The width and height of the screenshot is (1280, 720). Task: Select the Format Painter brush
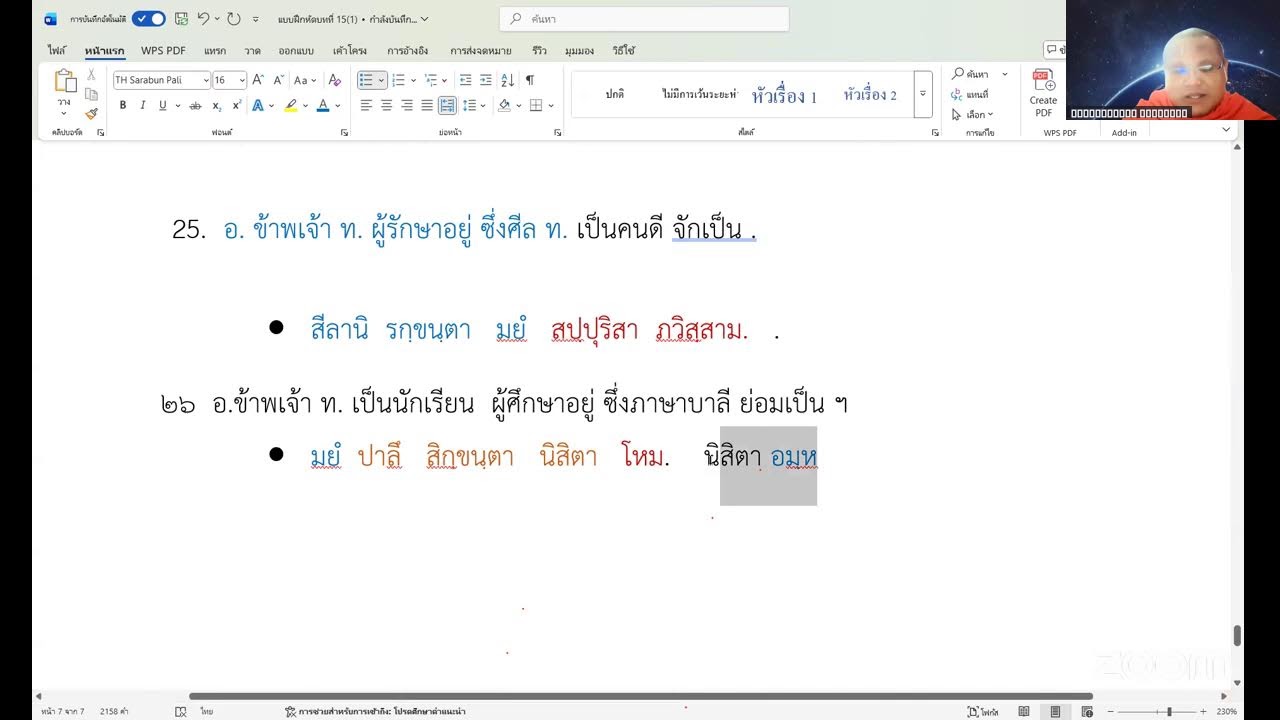(x=91, y=113)
